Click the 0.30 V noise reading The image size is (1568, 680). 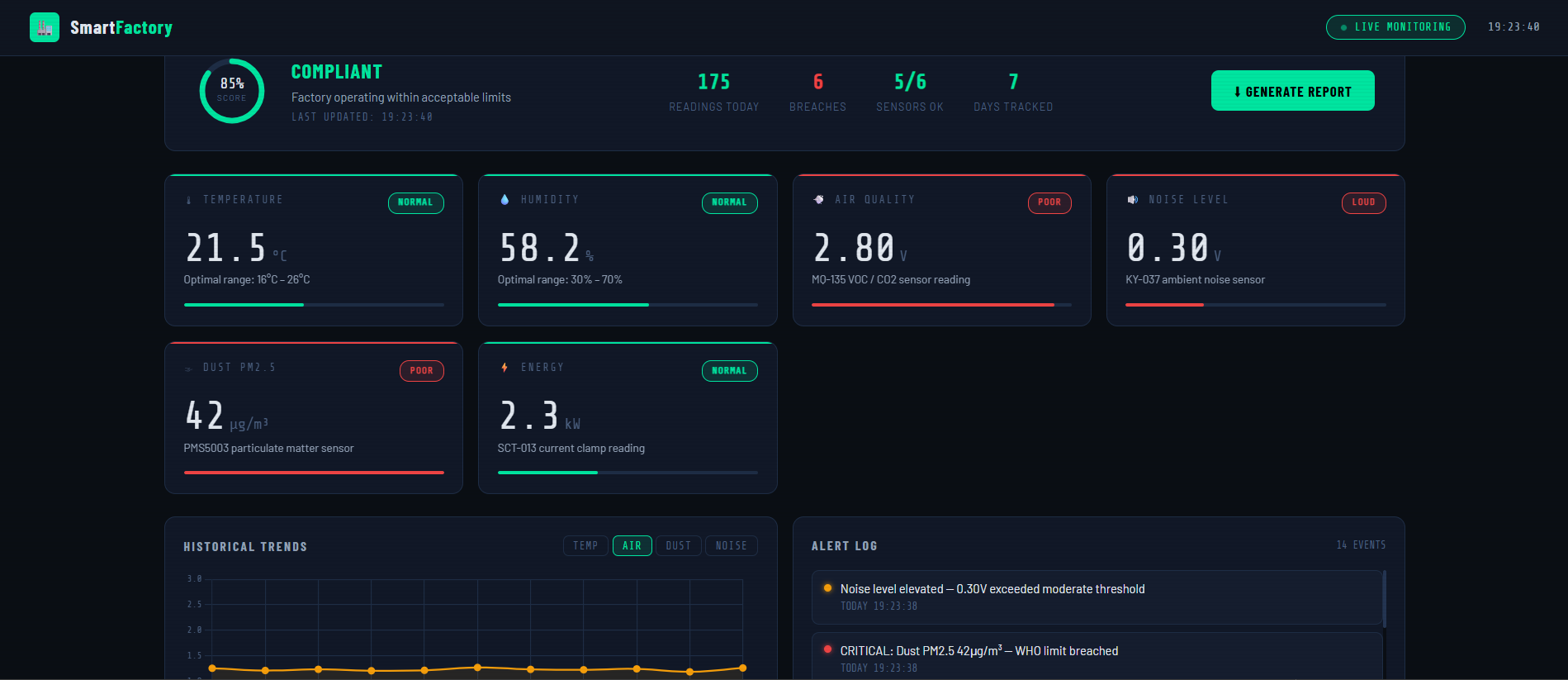[x=1173, y=248]
